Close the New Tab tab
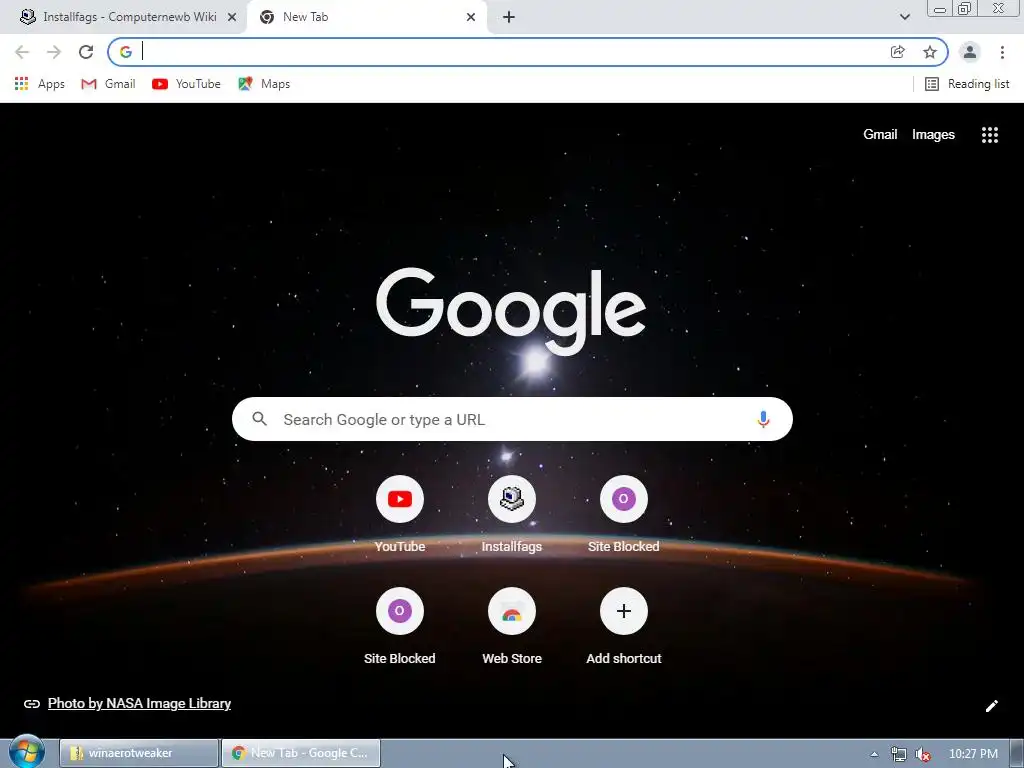The width and height of the screenshot is (1024, 768). tap(471, 18)
